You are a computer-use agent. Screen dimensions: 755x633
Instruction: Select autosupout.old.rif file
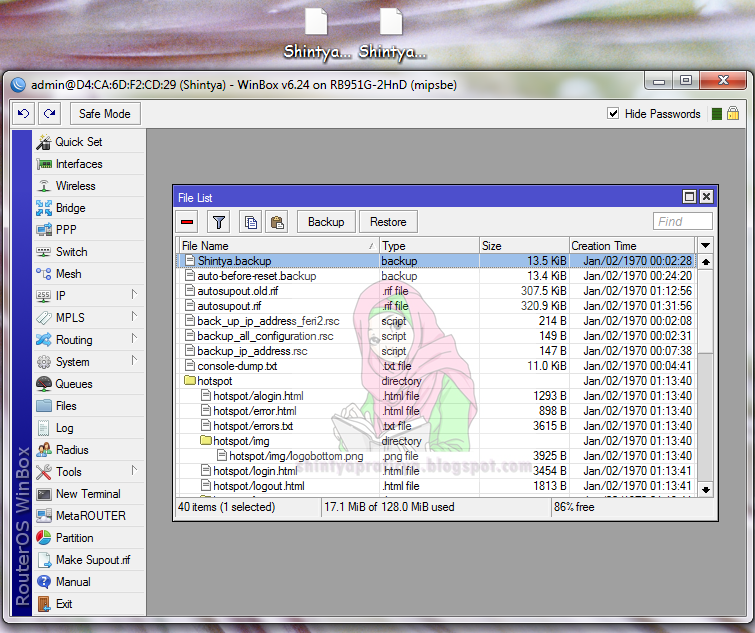coord(436,291)
